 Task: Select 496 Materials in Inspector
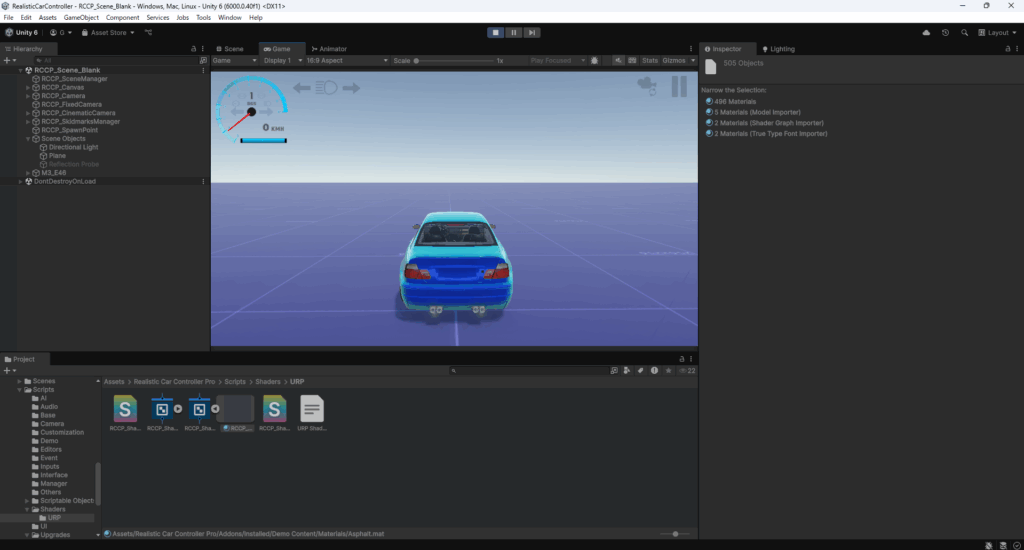(x=734, y=101)
